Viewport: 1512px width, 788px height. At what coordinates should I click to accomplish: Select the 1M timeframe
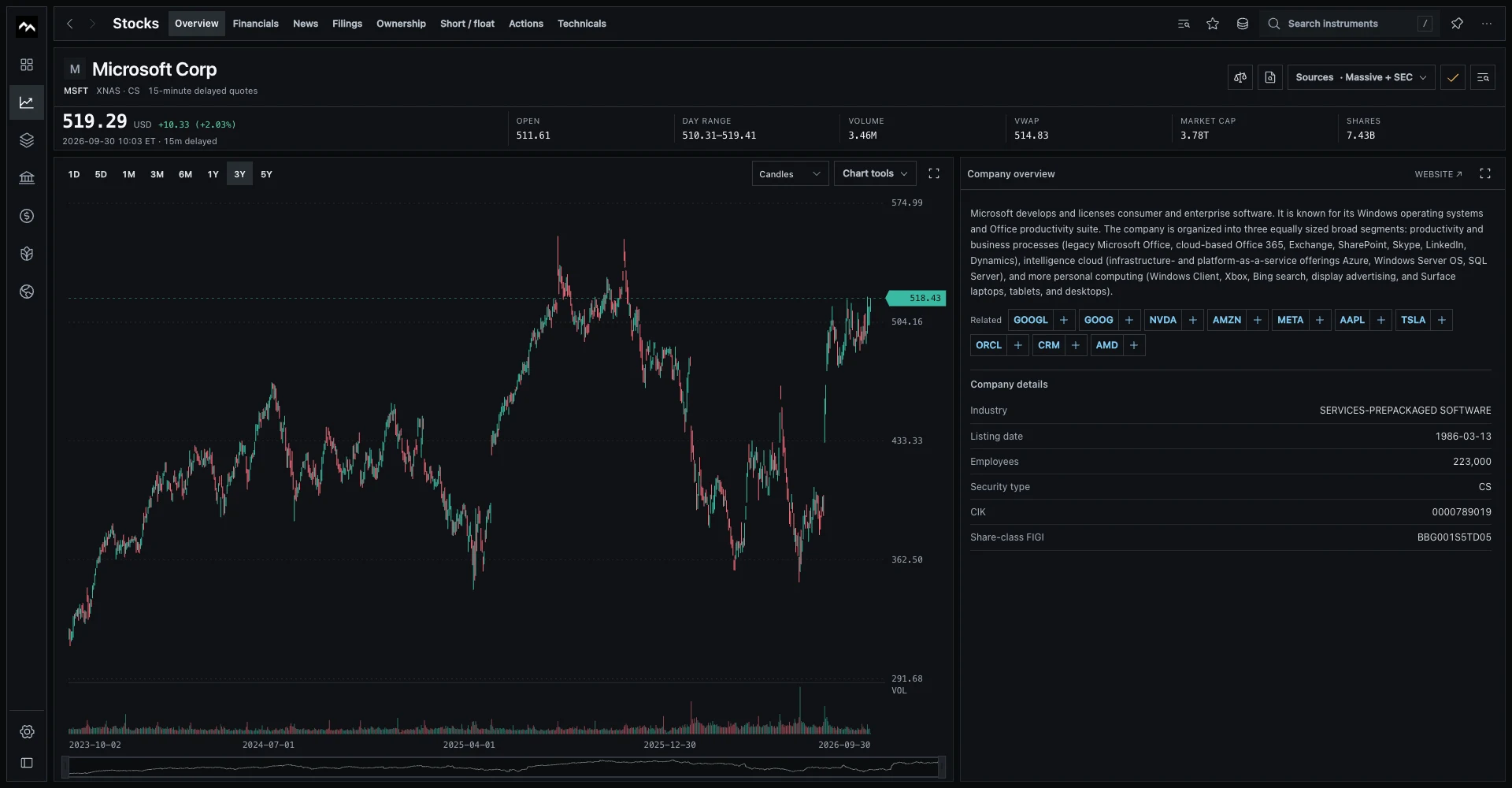[129, 174]
